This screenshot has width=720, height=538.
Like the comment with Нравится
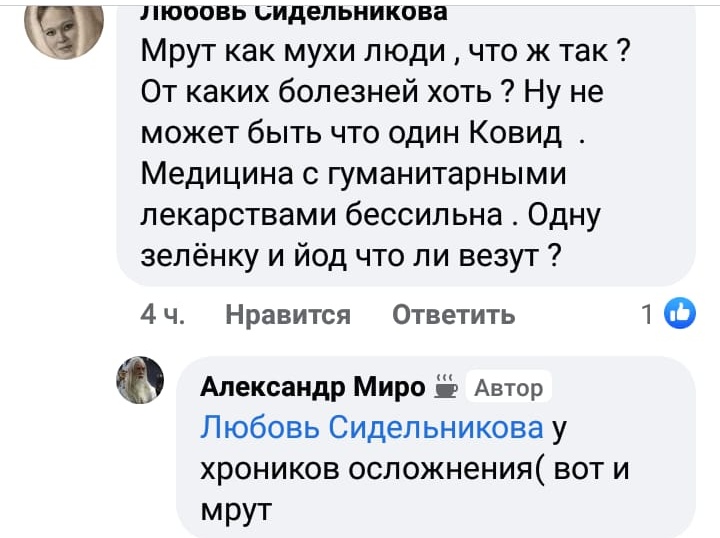click(288, 315)
